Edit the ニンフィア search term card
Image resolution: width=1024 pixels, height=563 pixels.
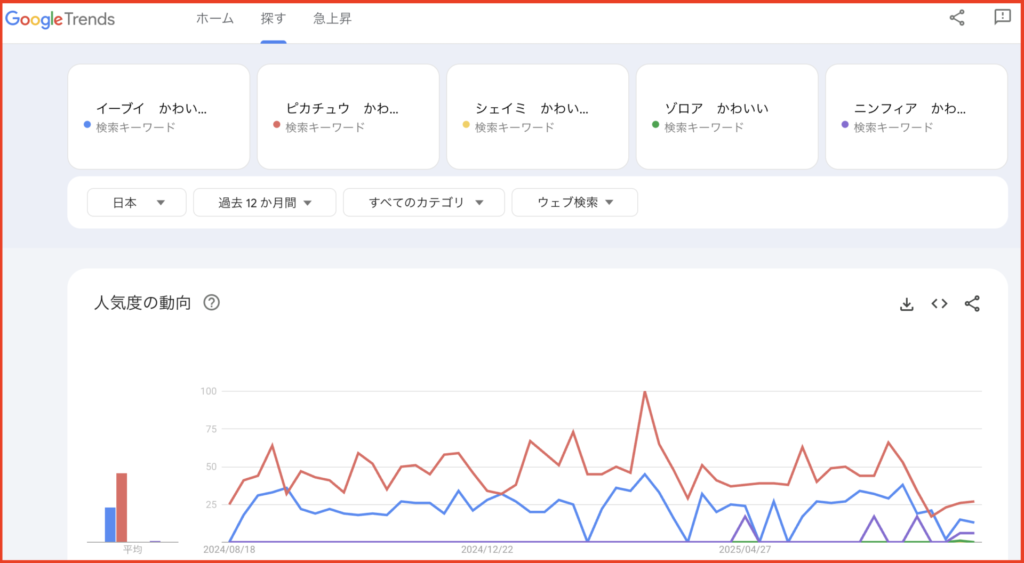tap(916, 117)
